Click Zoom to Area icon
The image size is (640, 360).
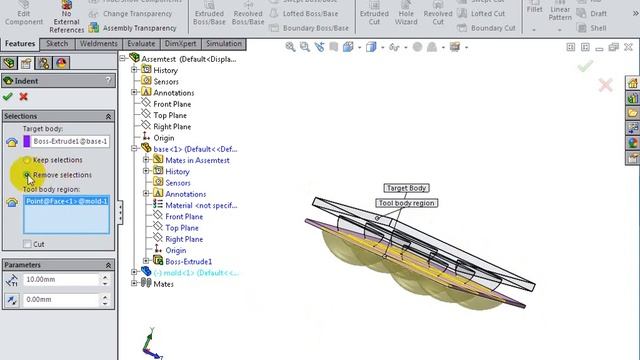(304, 47)
